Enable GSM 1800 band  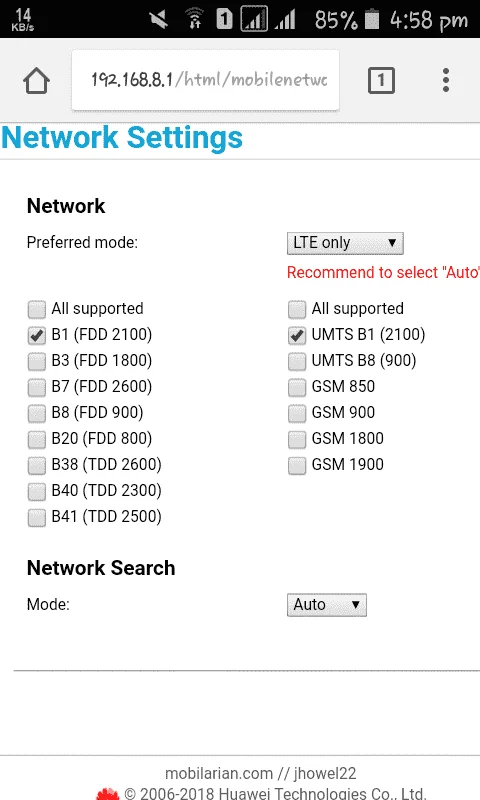click(297, 439)
